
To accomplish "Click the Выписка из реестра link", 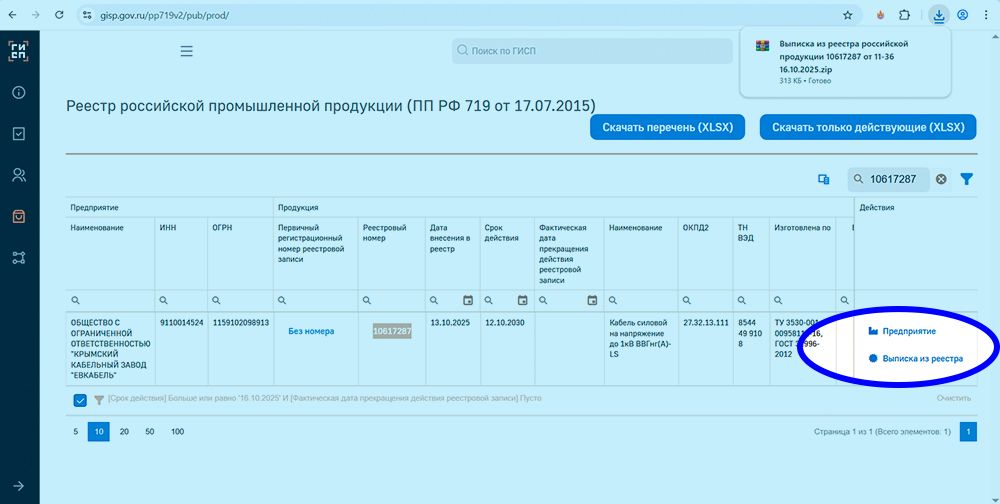I will point(921,358).
